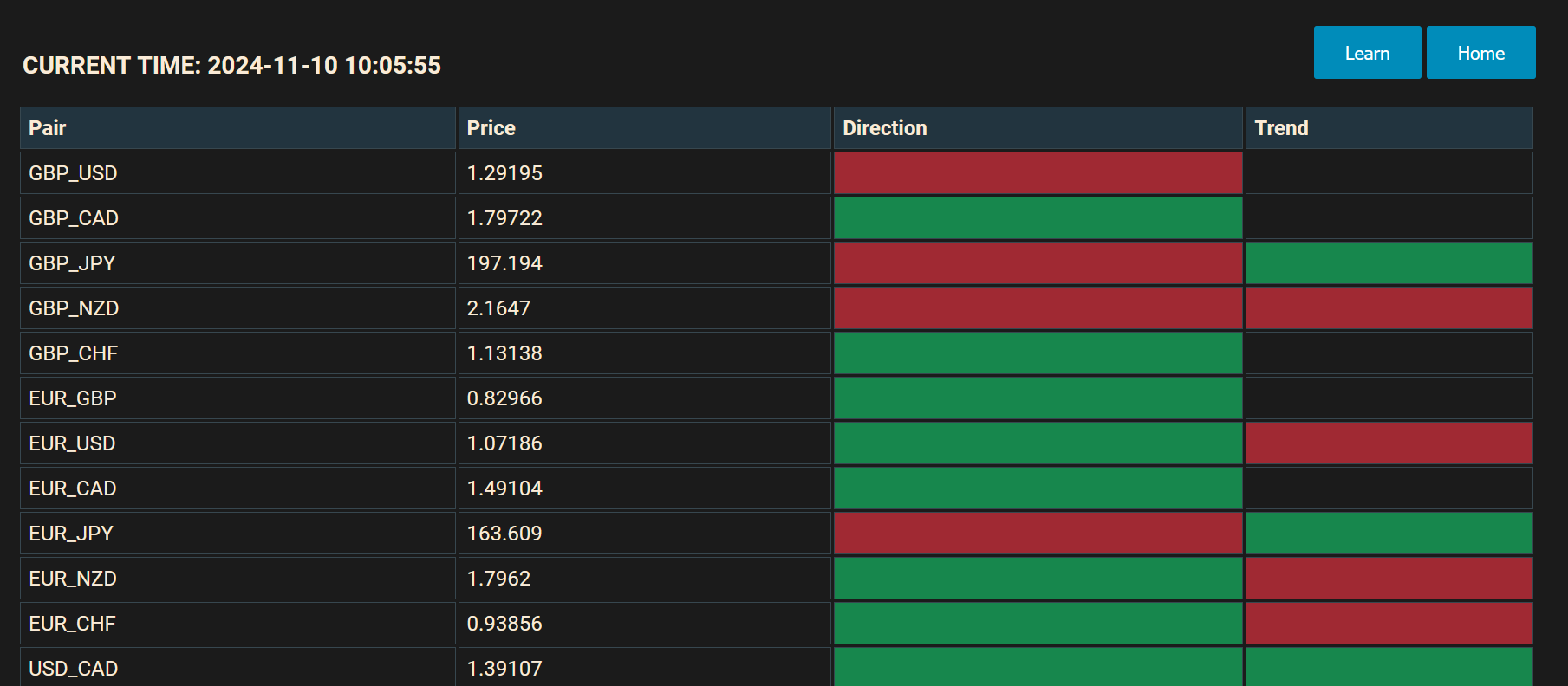Click the red Trend cell for GBP_NZD
Viewport: 1568px width, 686px height.
[1389, 308]
